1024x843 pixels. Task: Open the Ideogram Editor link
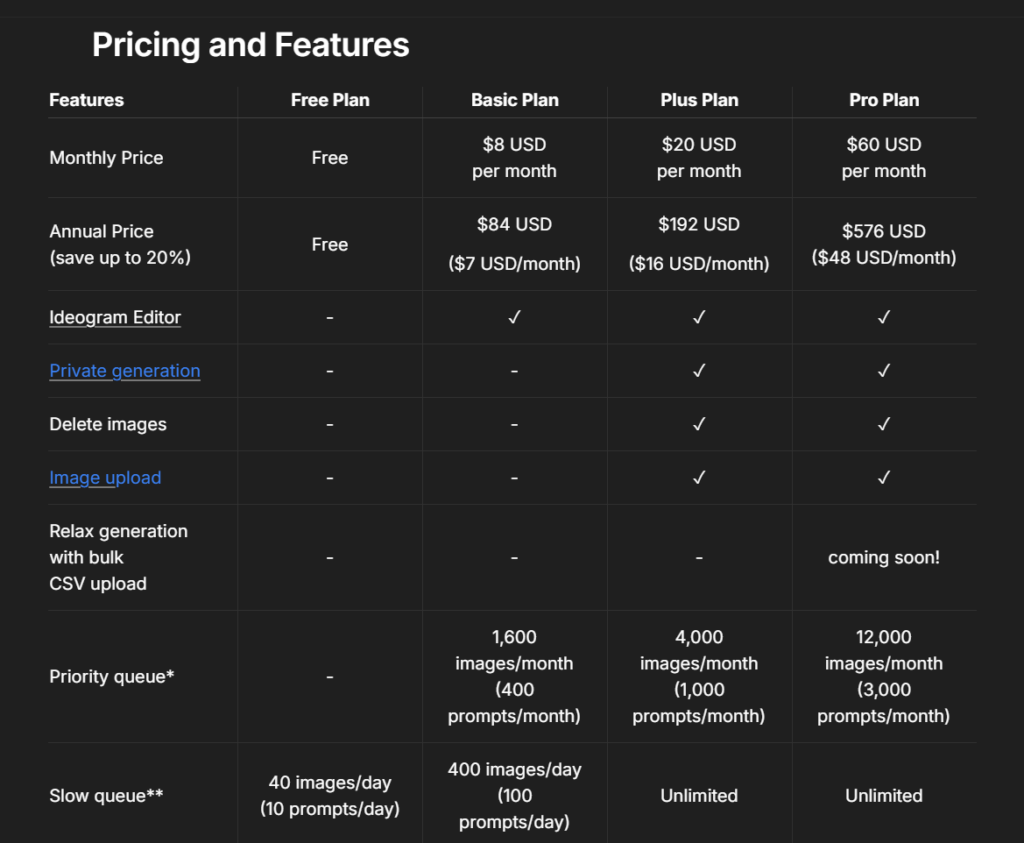[x=115, y=317]
